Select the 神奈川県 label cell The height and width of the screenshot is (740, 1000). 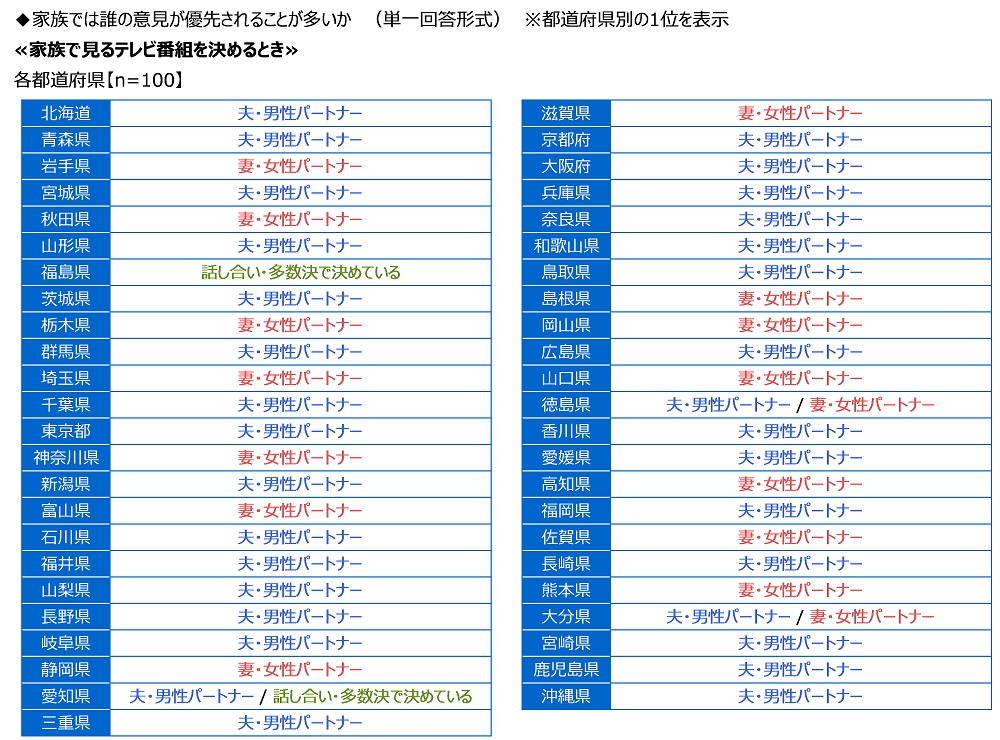pos(66,457)
